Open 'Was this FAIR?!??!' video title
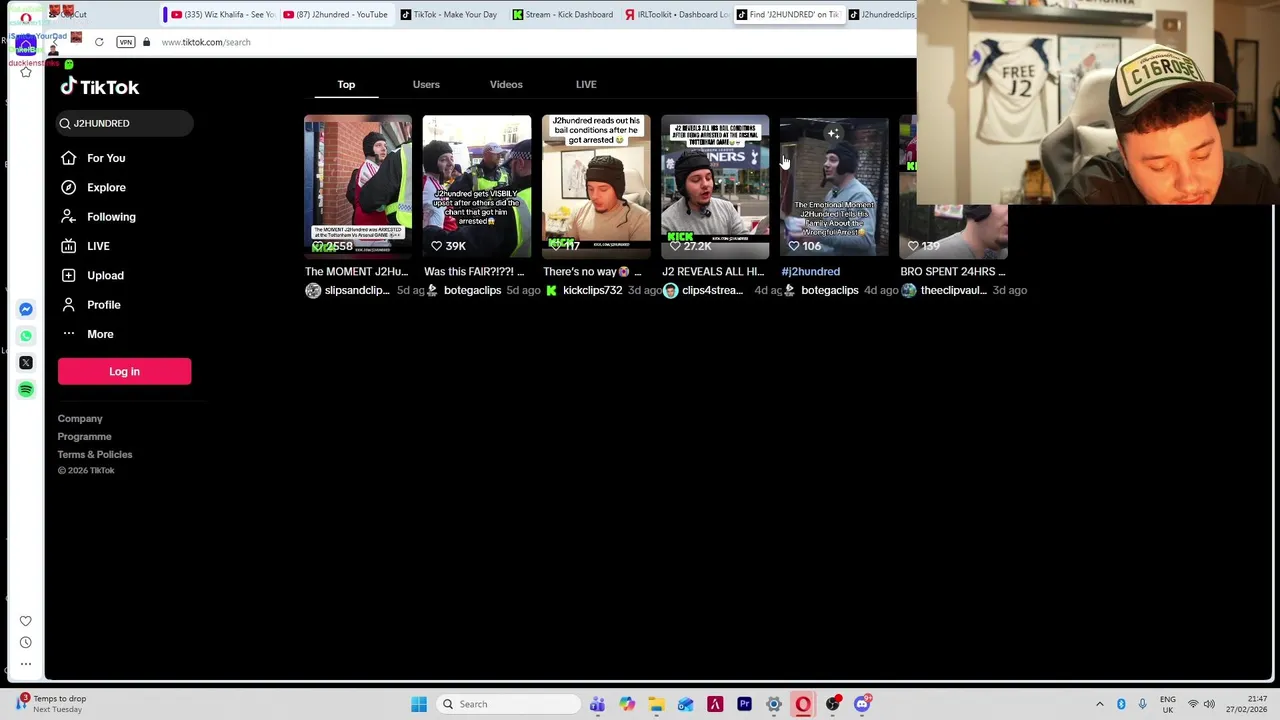The width and height of the screenshot is (1280, 720). coord(474,271)
